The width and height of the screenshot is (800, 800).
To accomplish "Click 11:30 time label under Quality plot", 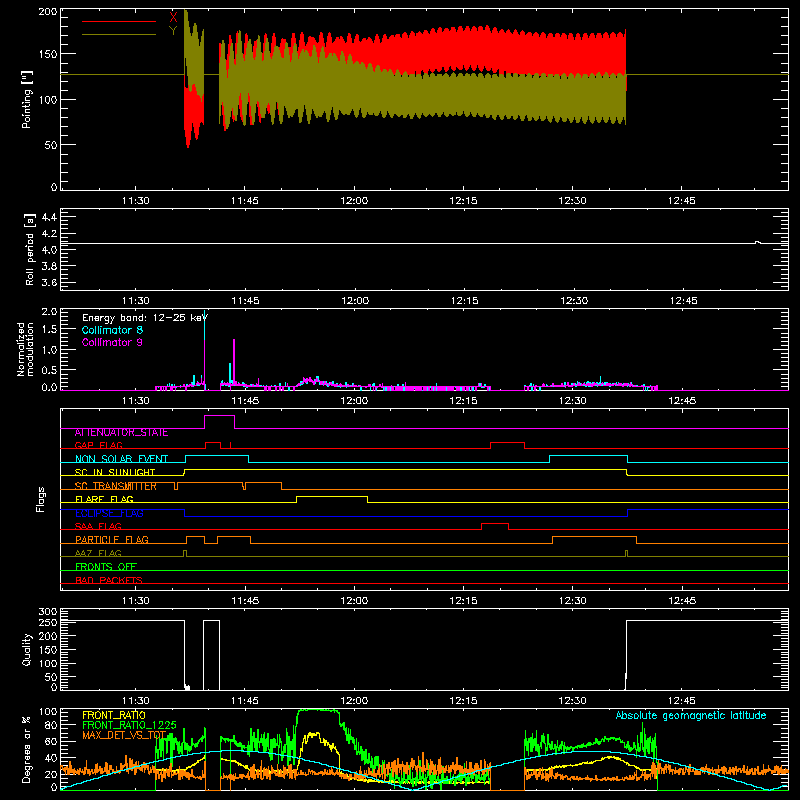I will coord(136,701).
